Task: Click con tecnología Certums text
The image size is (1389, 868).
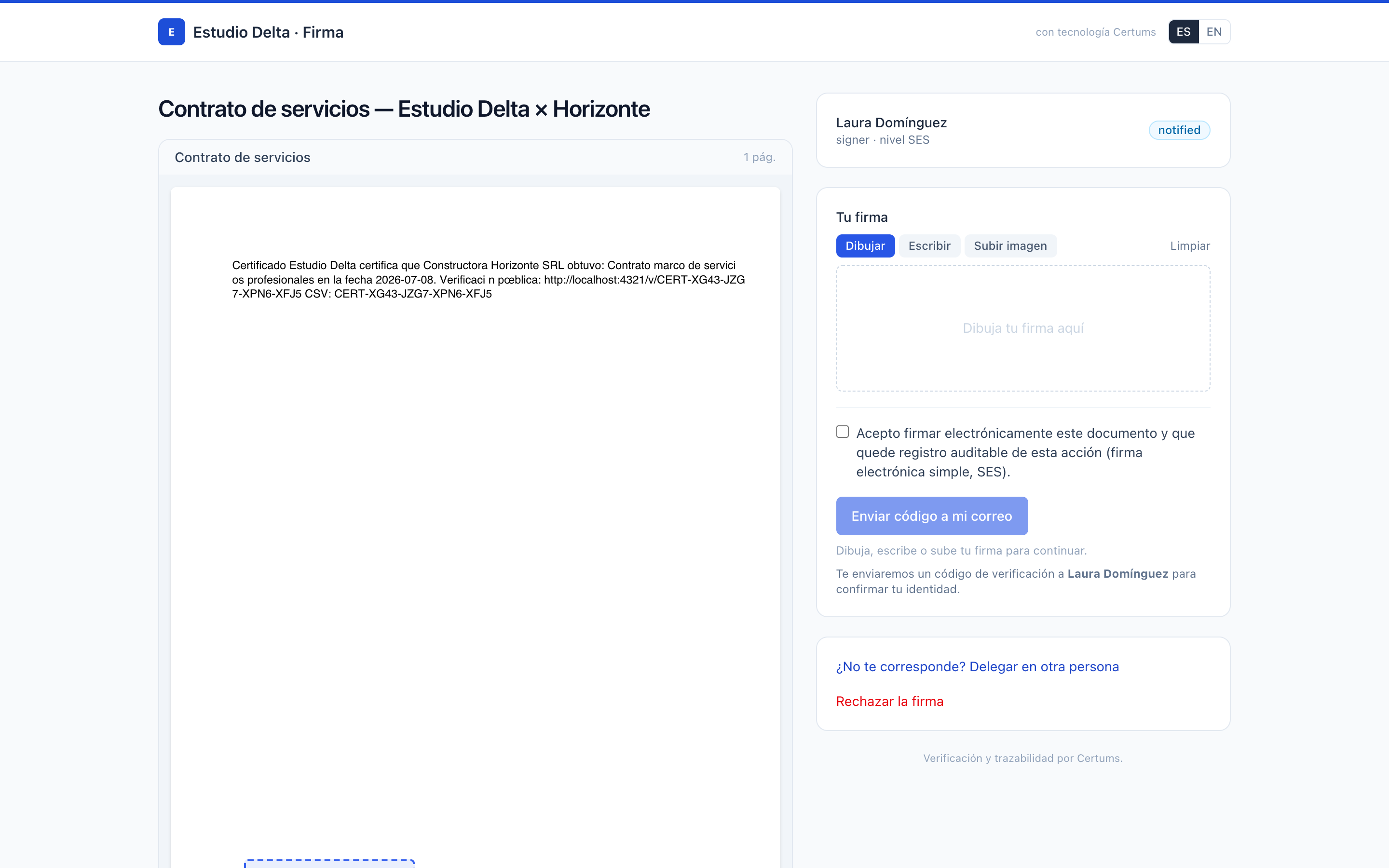Action: coord(1095,32)
